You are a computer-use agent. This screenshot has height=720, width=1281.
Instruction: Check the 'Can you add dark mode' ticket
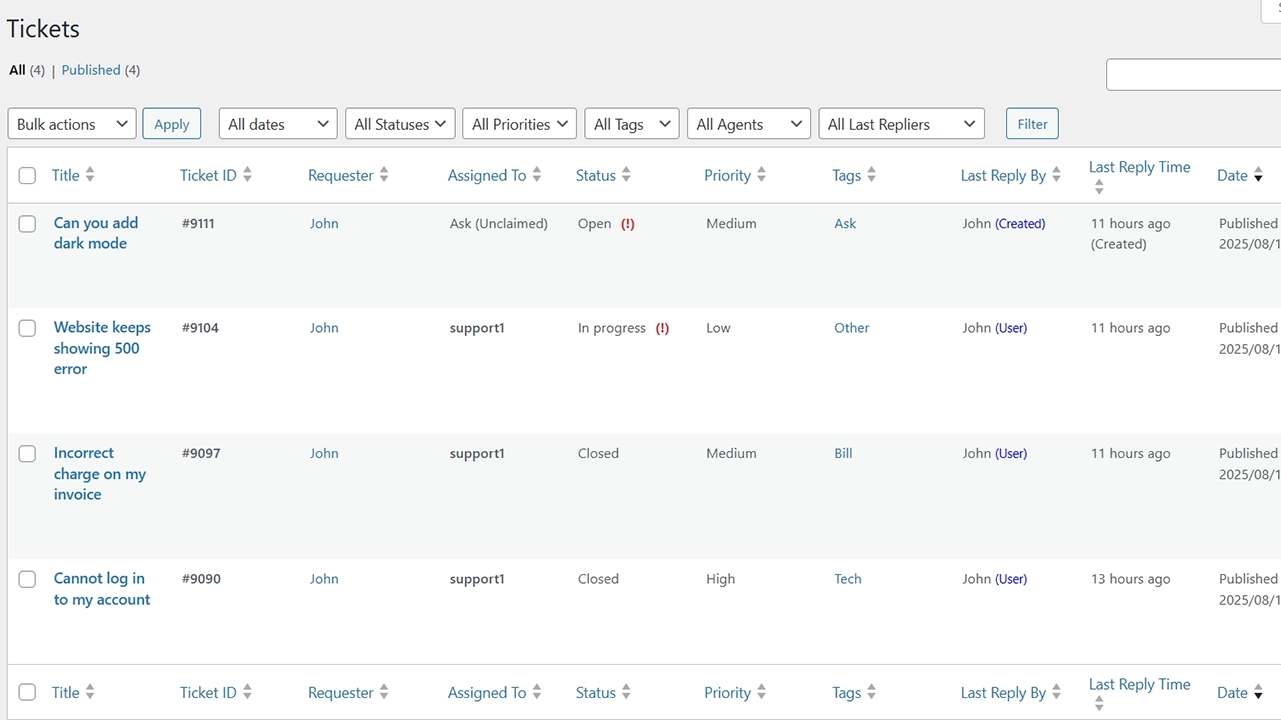click(27, 224)
